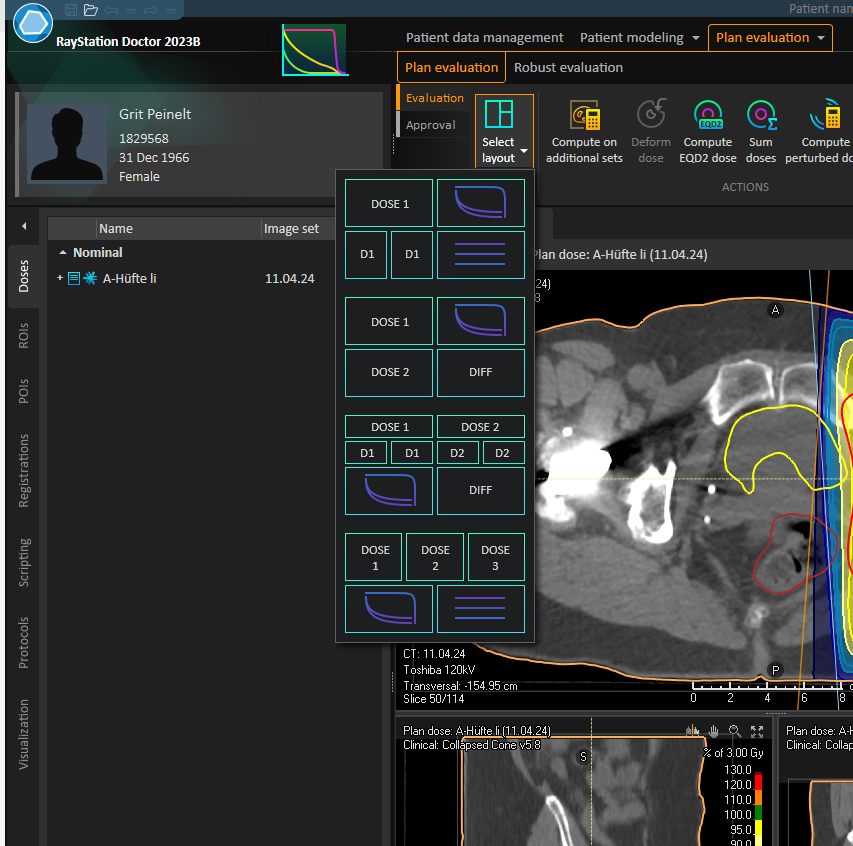Click the Undo arrow icon

[111, 10]
